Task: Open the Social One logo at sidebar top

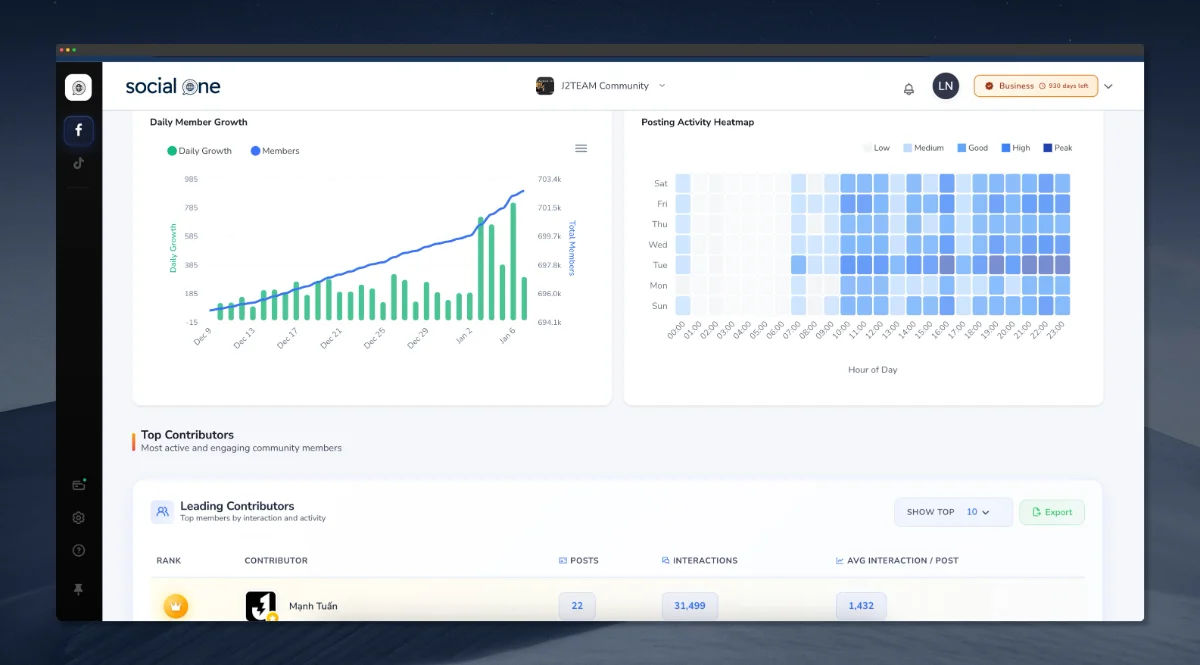Action: coord(78,86)
